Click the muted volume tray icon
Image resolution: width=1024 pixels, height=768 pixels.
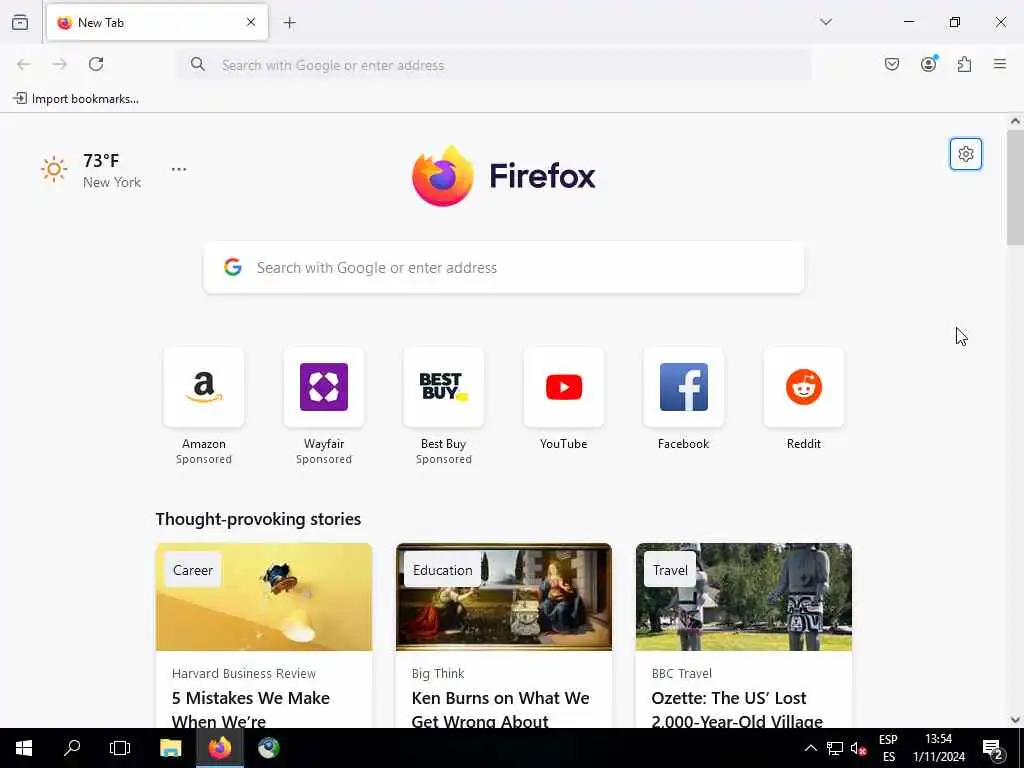pos(858,748)
